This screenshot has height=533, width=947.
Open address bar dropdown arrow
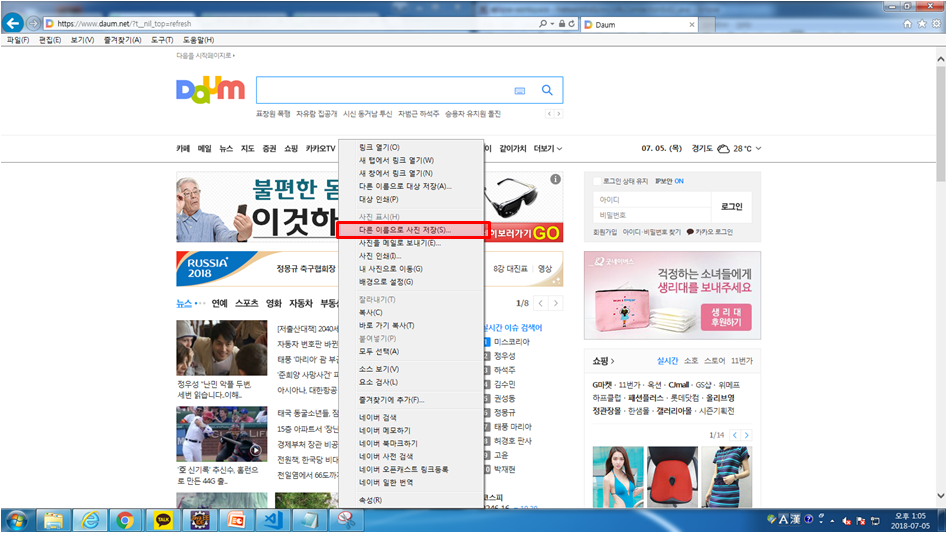552,24
